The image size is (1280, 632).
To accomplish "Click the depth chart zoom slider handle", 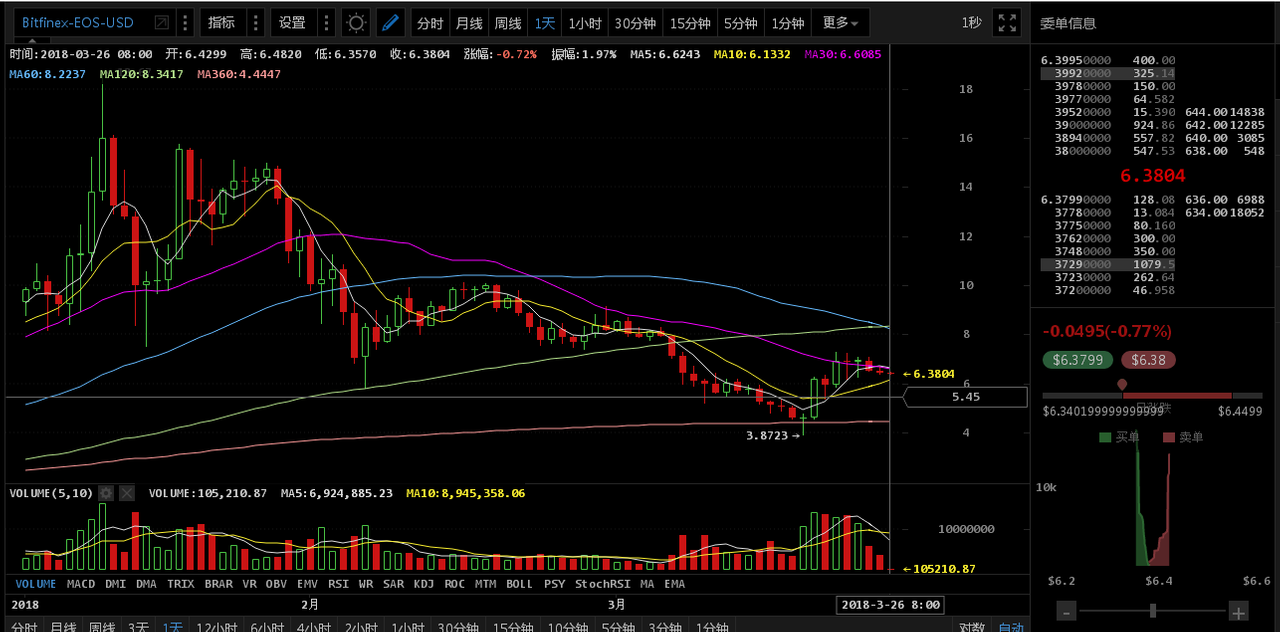I will [1153, 611].
